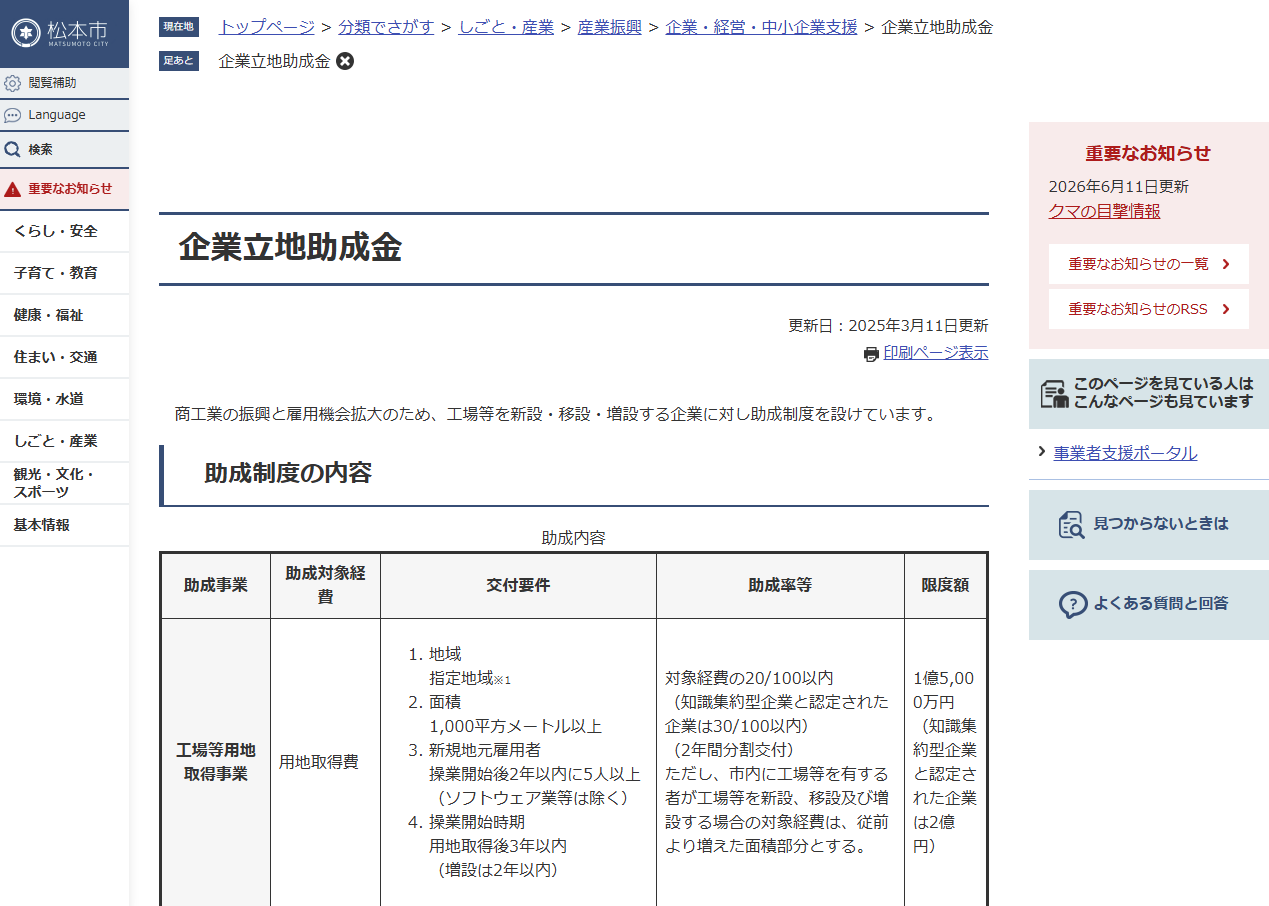Open 見つからないときは help button

[x=1149, y=524]
